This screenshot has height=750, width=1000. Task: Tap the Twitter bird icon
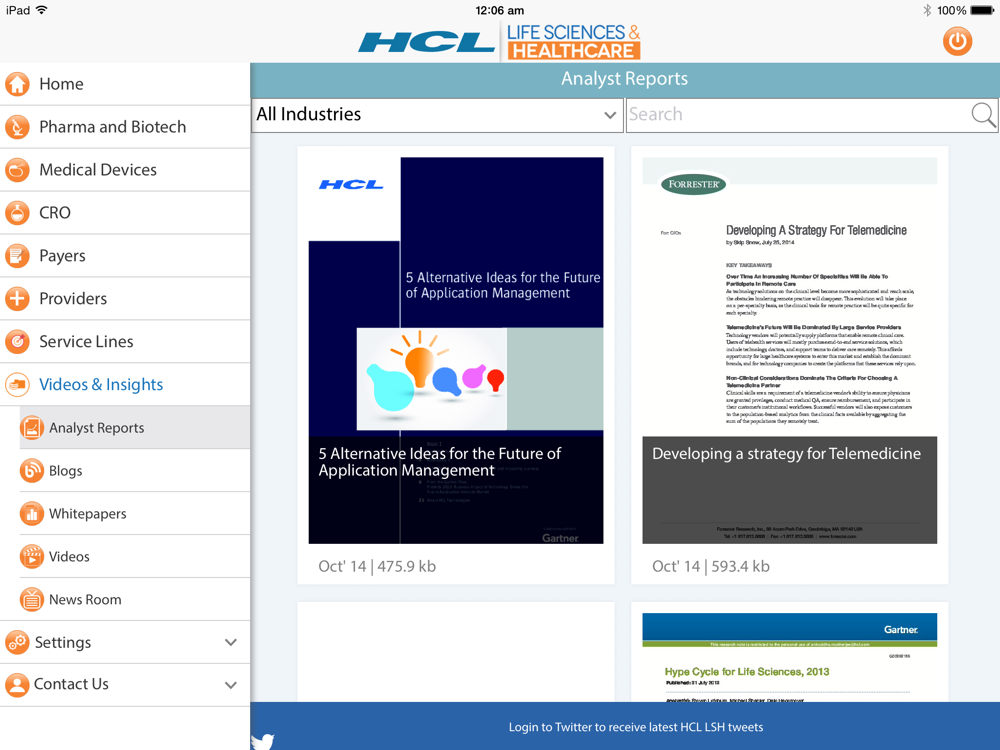point(263,742)
